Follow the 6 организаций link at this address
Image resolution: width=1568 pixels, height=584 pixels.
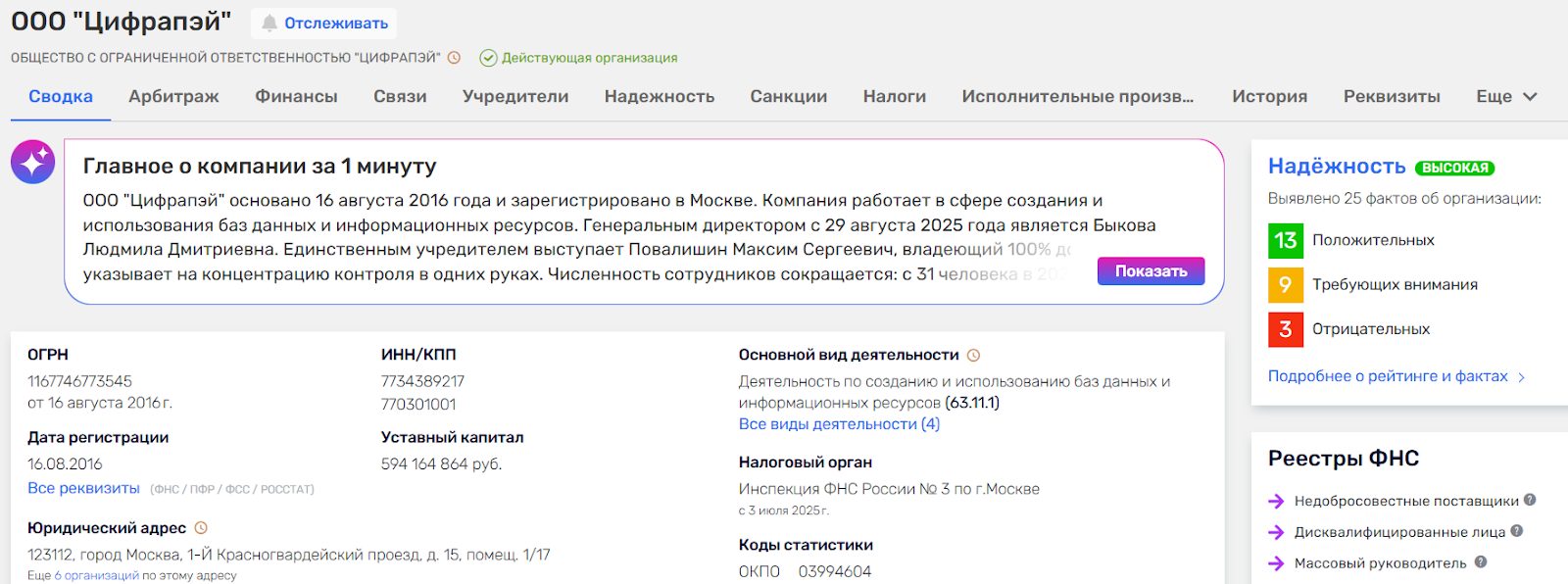pyautogui.click(x=96, y=575)
